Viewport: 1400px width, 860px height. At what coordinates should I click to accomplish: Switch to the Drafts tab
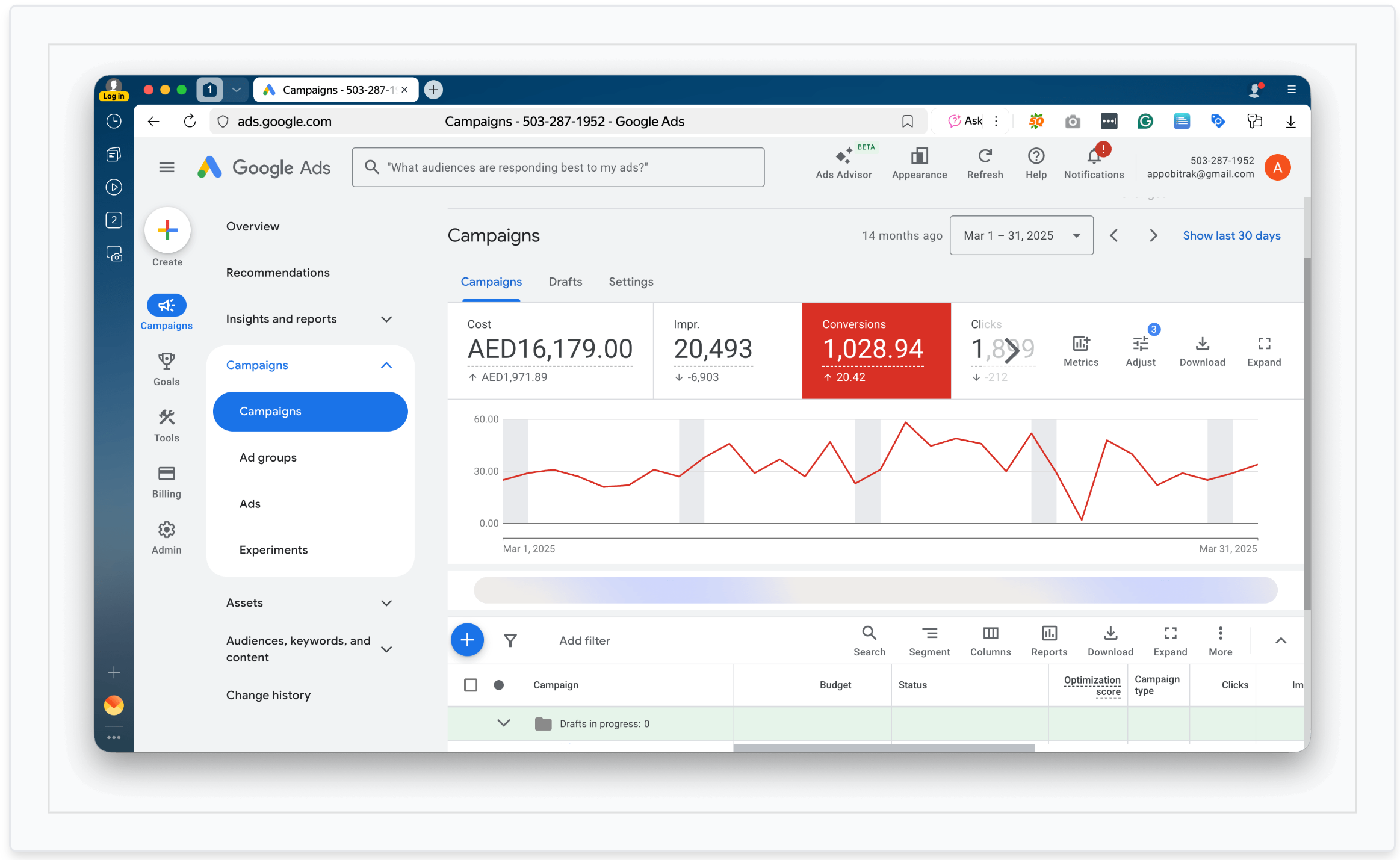(x=565, y=282)
